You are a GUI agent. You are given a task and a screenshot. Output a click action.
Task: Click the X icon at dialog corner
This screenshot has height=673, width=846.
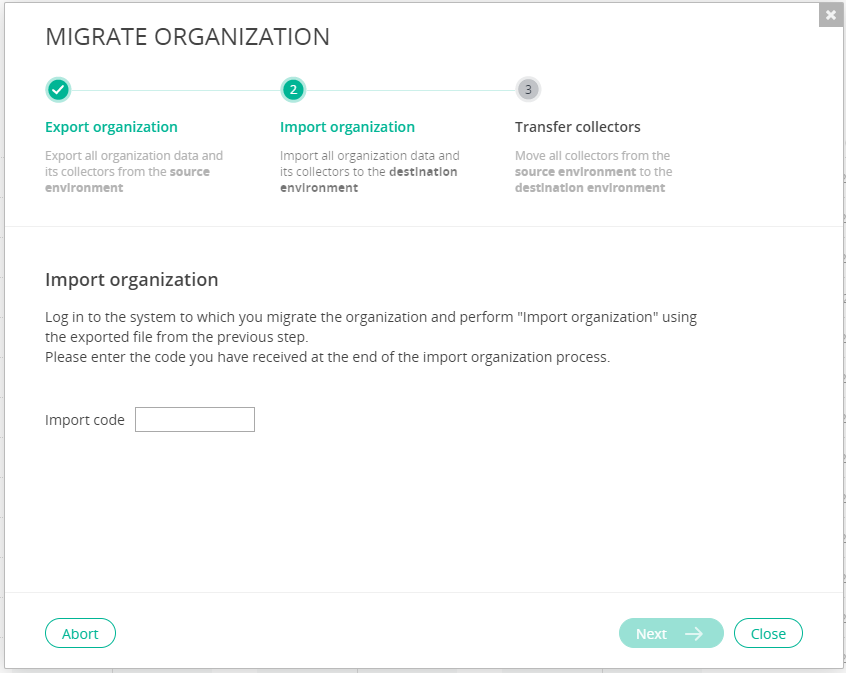[x=831, y=15]
